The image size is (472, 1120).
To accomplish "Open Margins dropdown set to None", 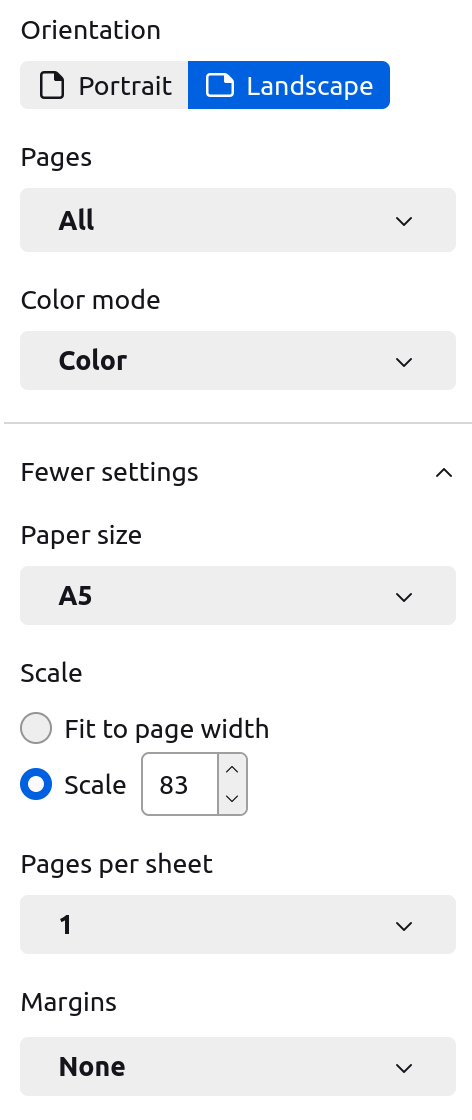I will click(x=238, y=1066).
